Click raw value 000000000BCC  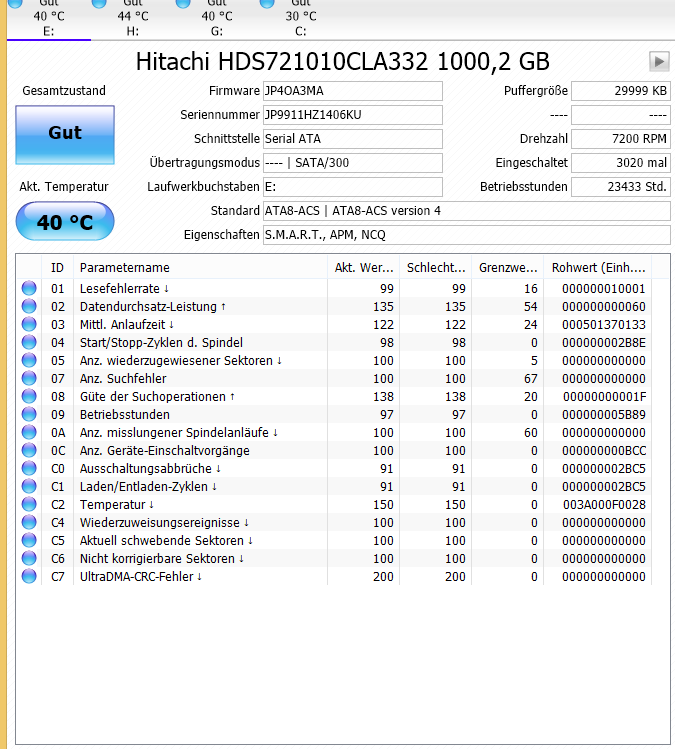[x=604, y=450]
